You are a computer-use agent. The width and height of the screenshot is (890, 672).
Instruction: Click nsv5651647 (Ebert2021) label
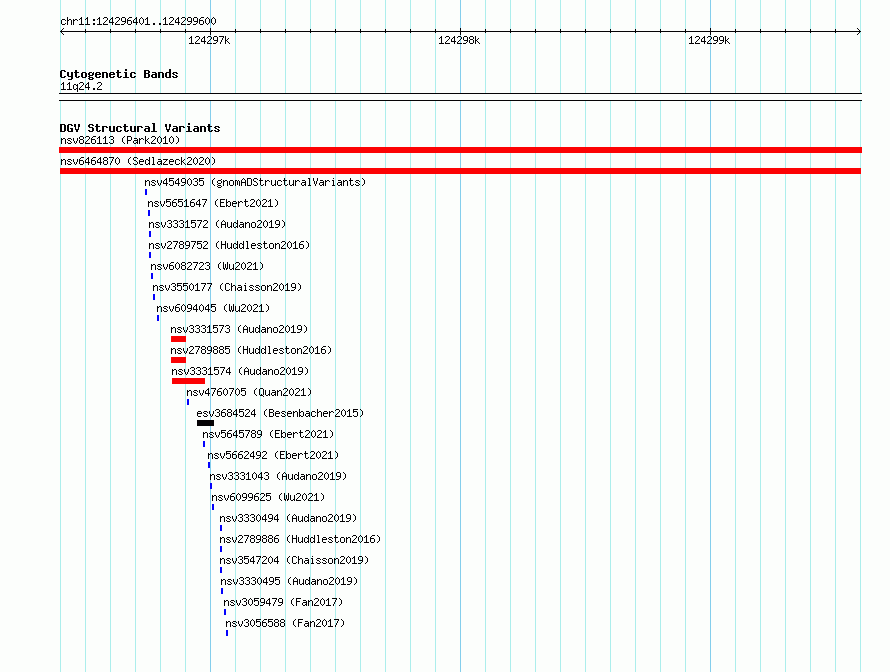tap(213, 203)
